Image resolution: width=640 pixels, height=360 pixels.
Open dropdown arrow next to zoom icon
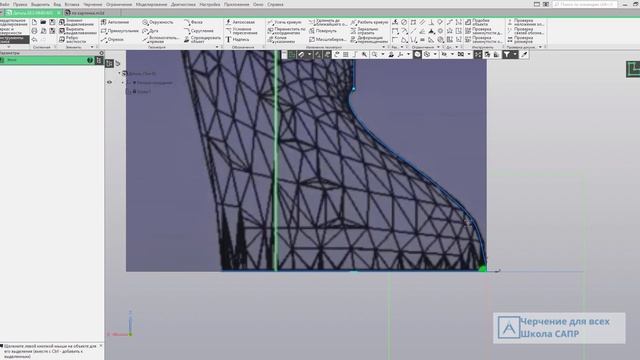pos(382,54)
